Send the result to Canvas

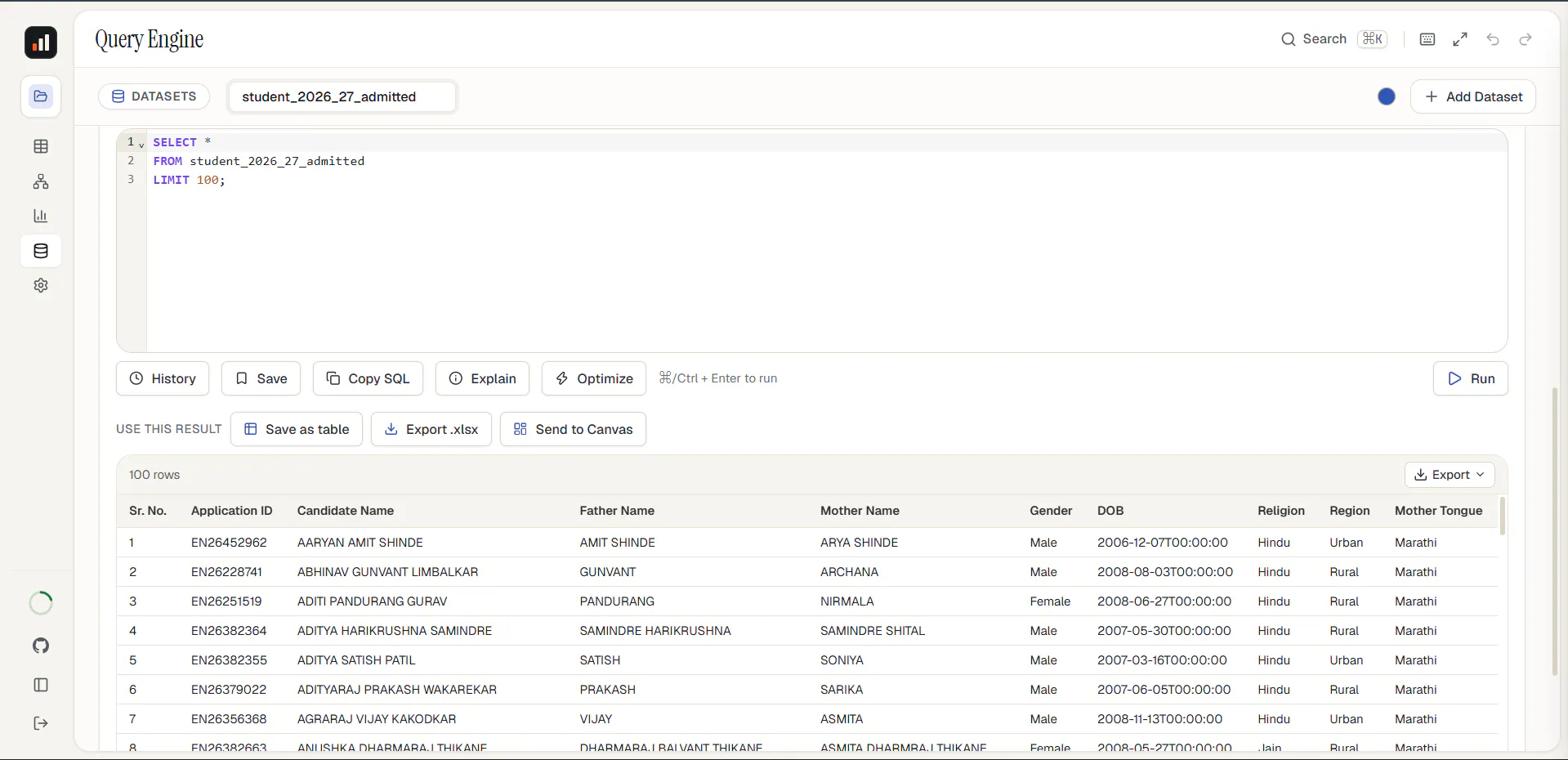tap(573, 429)
